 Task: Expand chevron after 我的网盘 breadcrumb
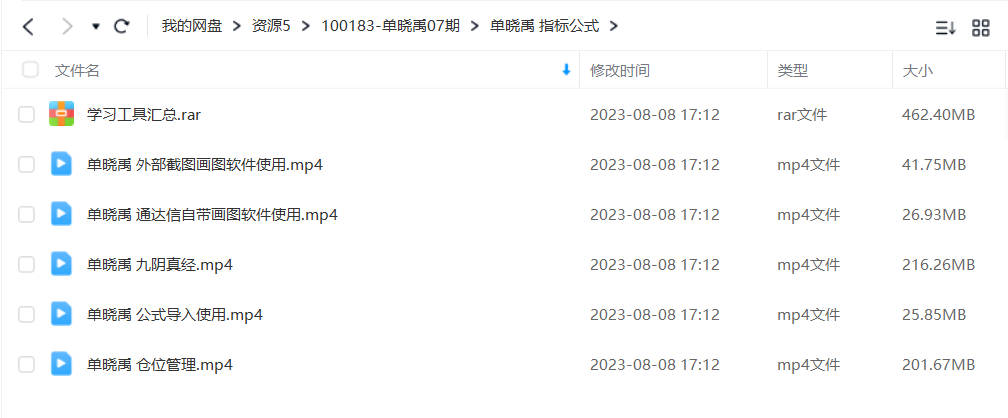[237, 26]
